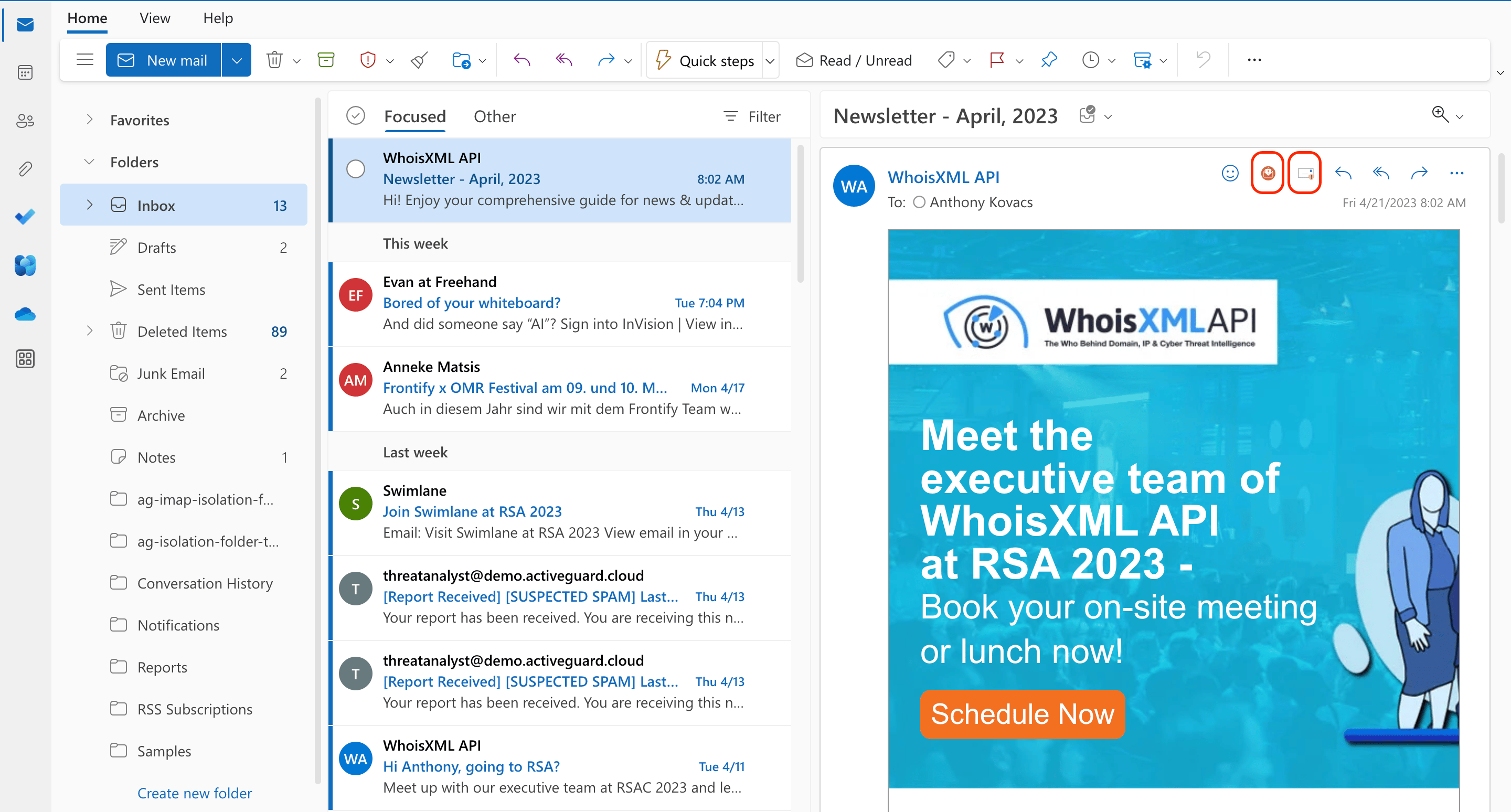Open the Zoom dropdown arrow
Screen dimensions: 1511x812
[1460, 116]
